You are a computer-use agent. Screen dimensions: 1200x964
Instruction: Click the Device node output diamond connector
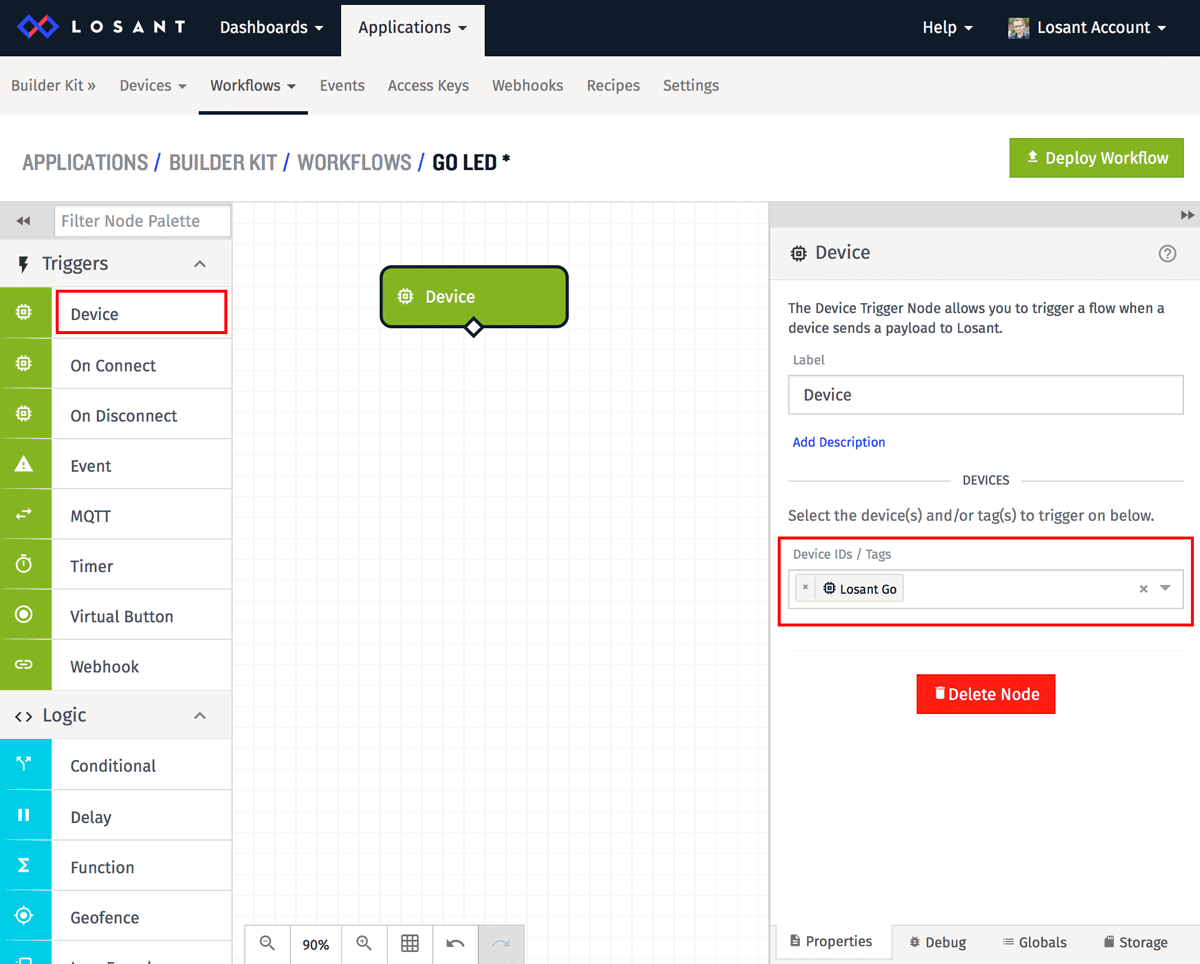473,327
